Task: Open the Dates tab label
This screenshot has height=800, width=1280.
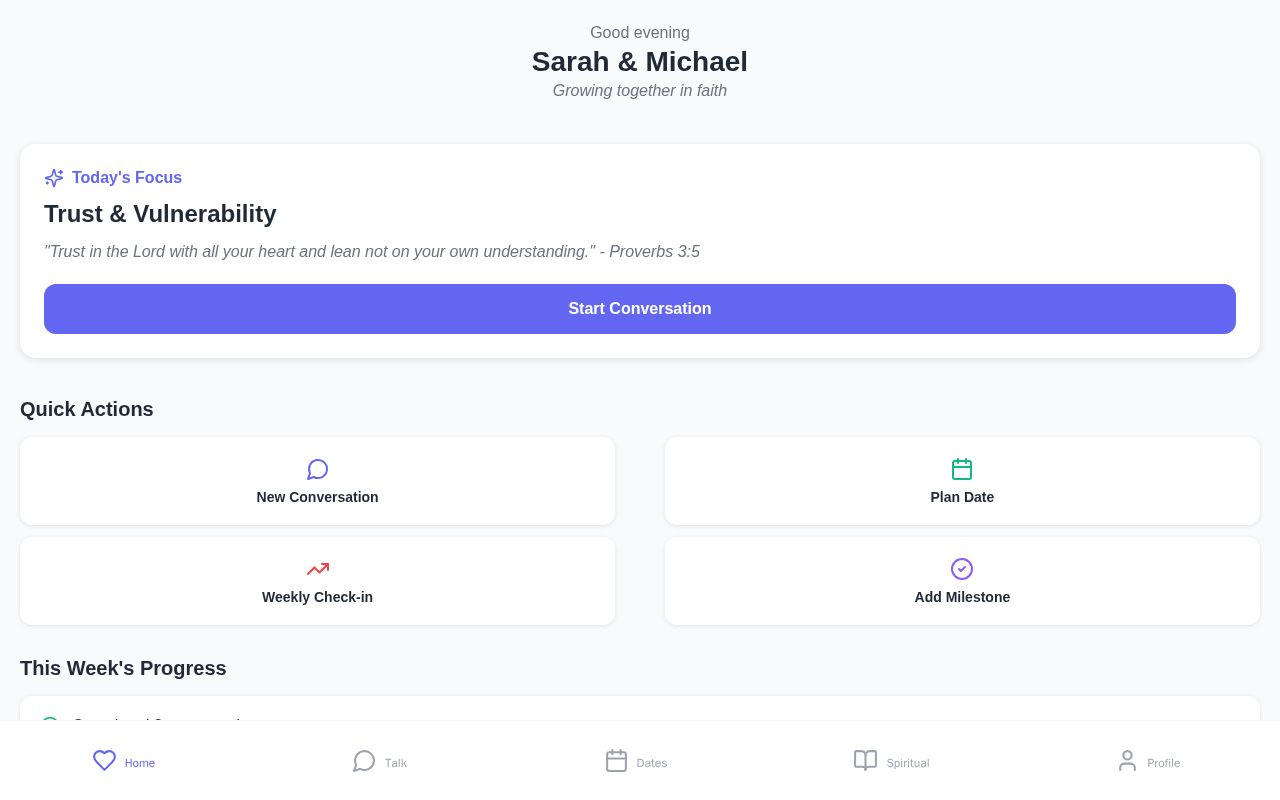Action: [x=652, y=763]
